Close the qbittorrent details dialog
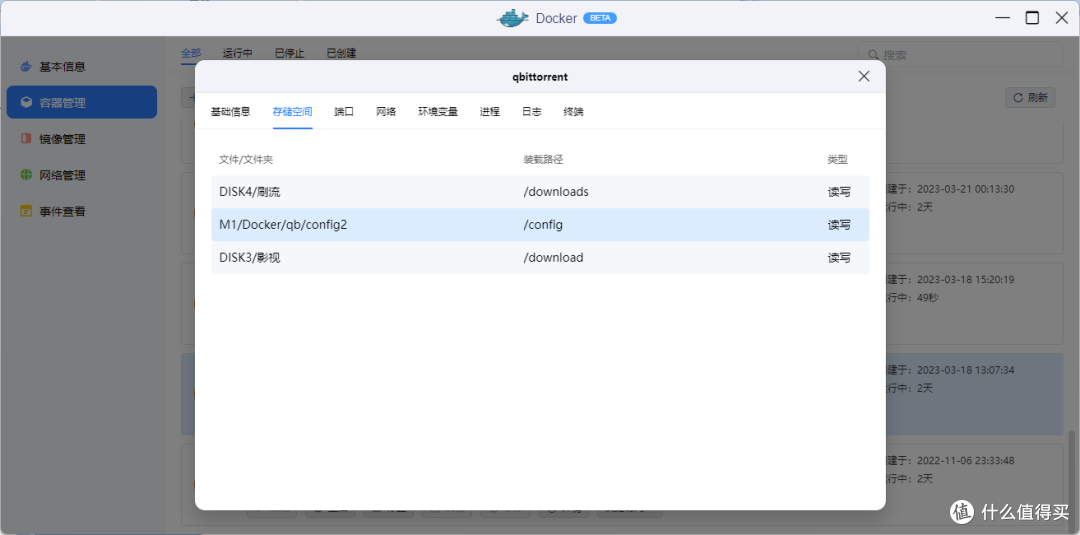Screen dimensions: 1080x535 [864, 76]
